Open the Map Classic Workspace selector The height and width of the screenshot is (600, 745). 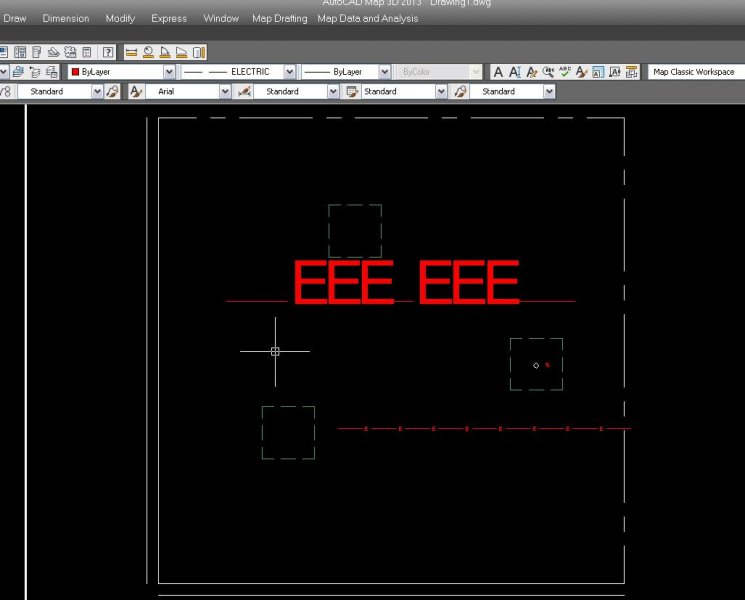pos(696,72)
